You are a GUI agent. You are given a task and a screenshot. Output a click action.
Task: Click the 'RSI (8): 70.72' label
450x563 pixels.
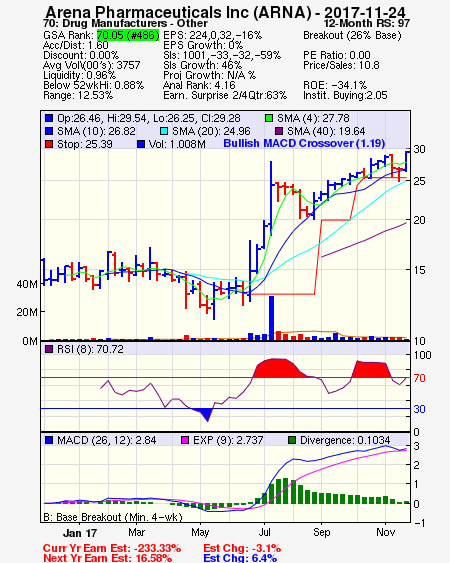(90, 349)
